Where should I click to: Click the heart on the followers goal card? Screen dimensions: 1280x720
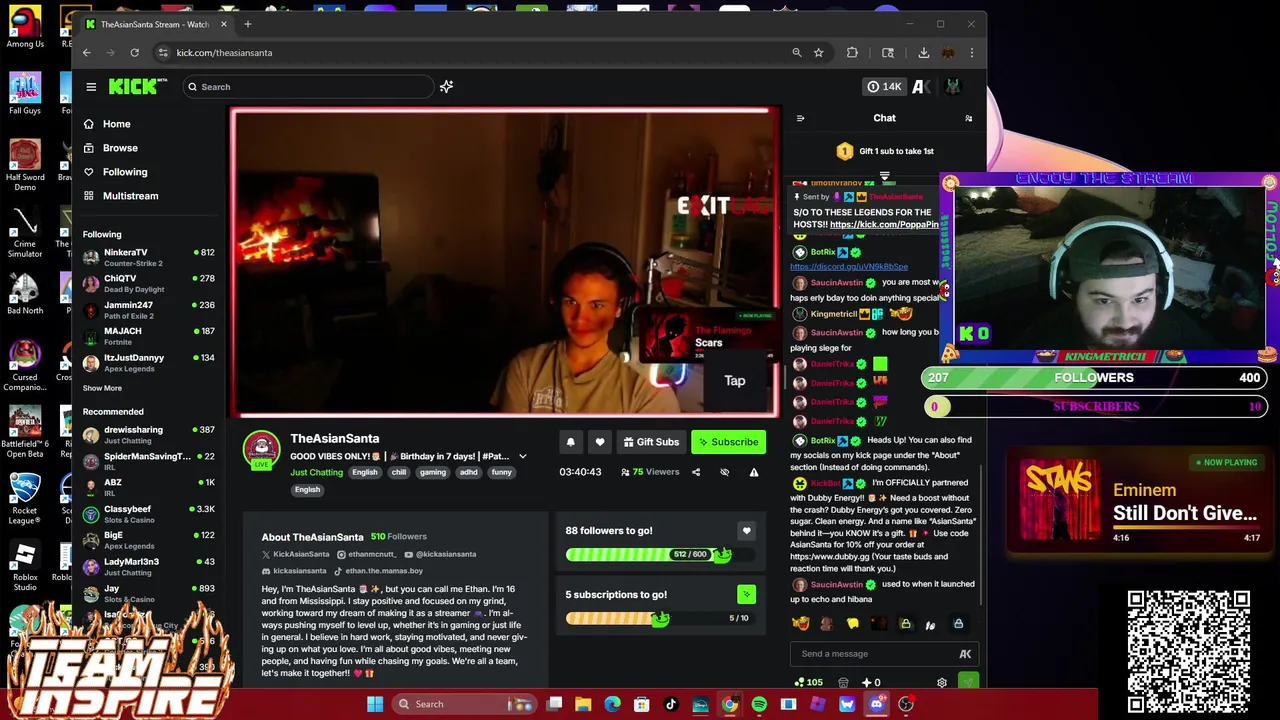click(746, 531)
